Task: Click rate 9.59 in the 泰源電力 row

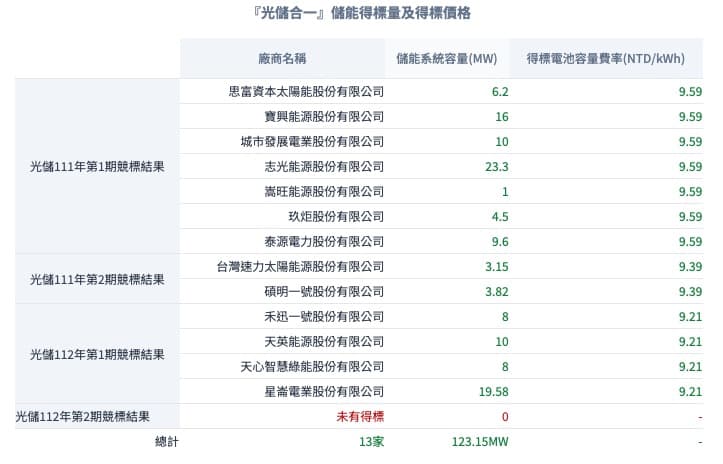Action: pos(690,241)
